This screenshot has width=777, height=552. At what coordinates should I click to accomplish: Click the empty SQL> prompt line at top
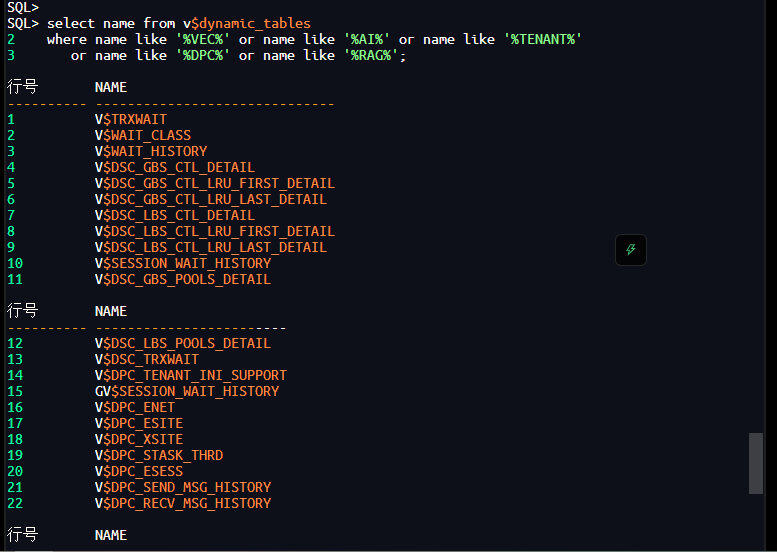pyautogui.click(x=23, y=7)
